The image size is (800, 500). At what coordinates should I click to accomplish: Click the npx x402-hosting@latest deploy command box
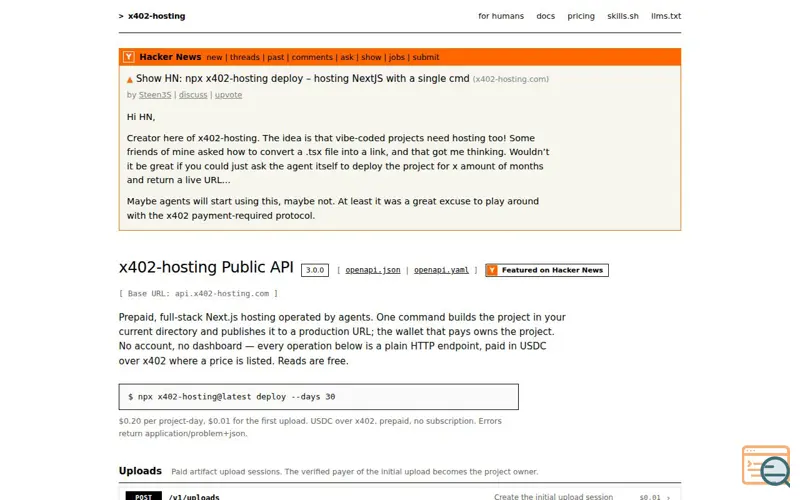(x=318, y=396)
